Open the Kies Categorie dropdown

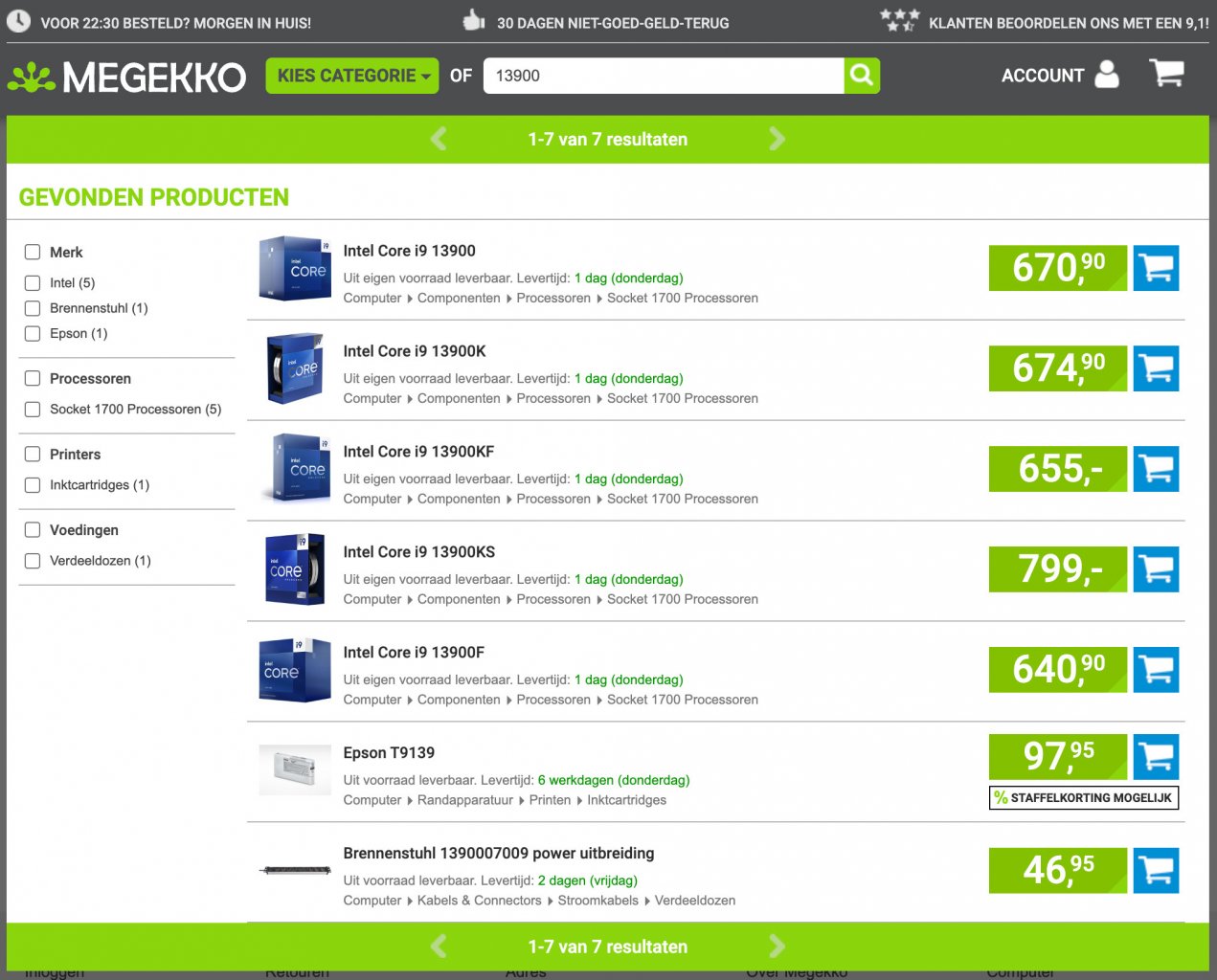352,76
